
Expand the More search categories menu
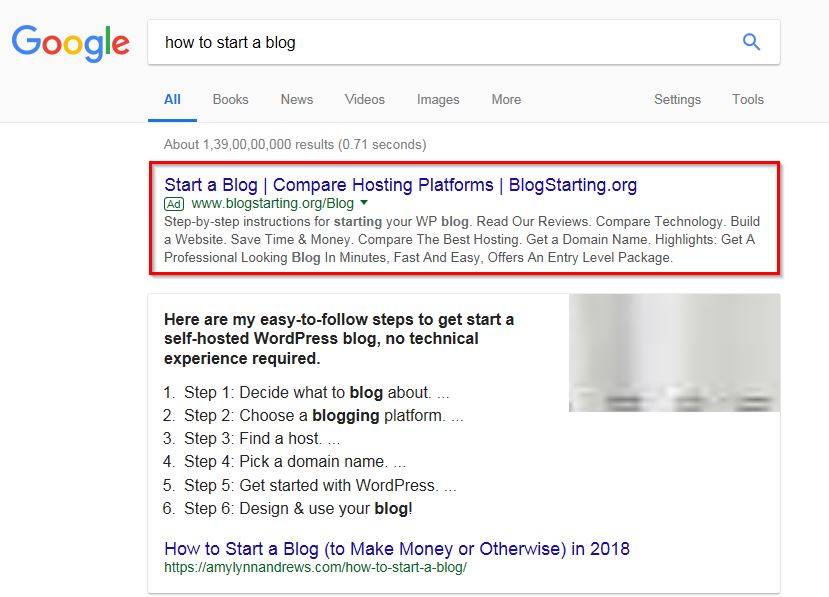tap(506, 99)
